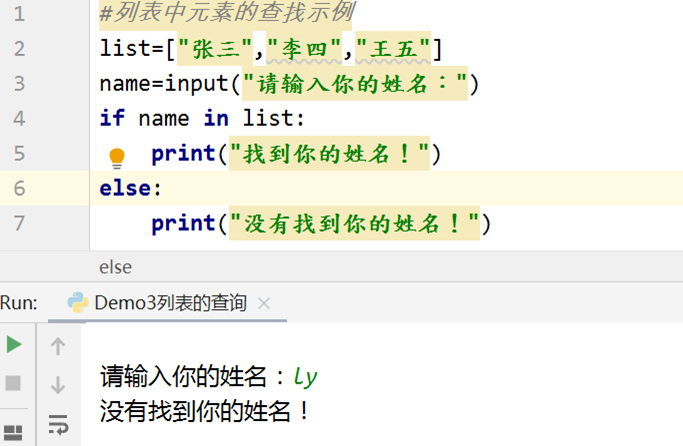Click line number 4 in gutter

pyautogui.click(x=19, y=118)
